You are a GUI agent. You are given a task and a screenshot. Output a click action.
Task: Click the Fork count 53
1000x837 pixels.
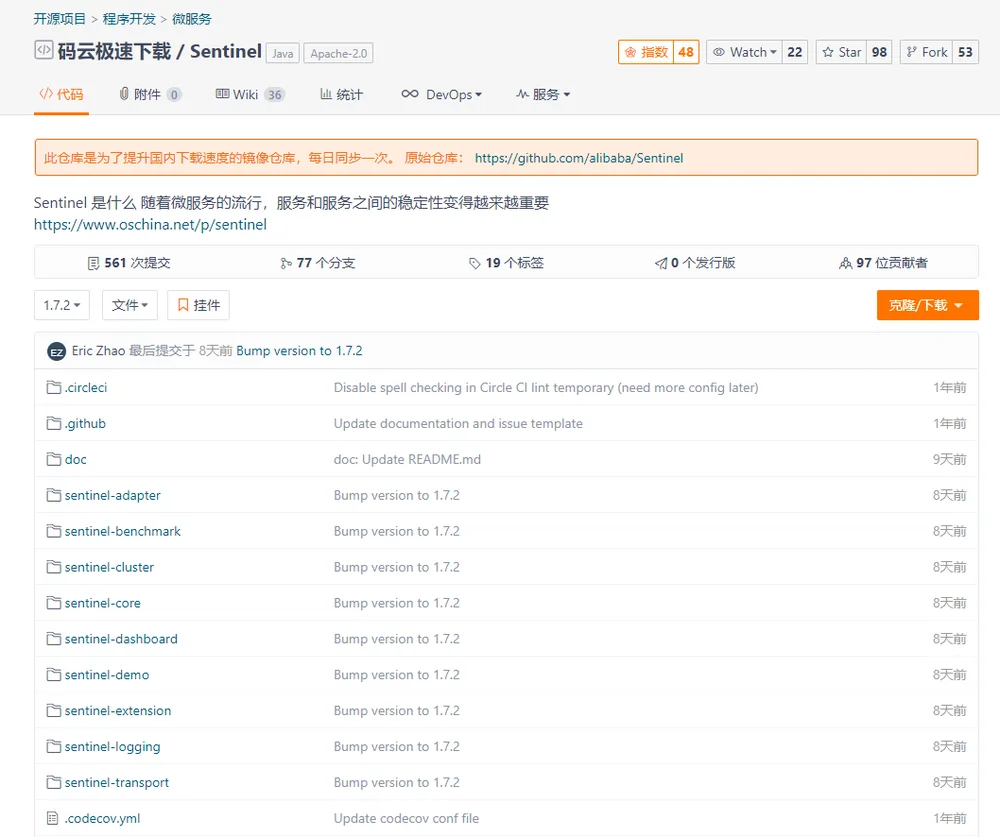965,52
